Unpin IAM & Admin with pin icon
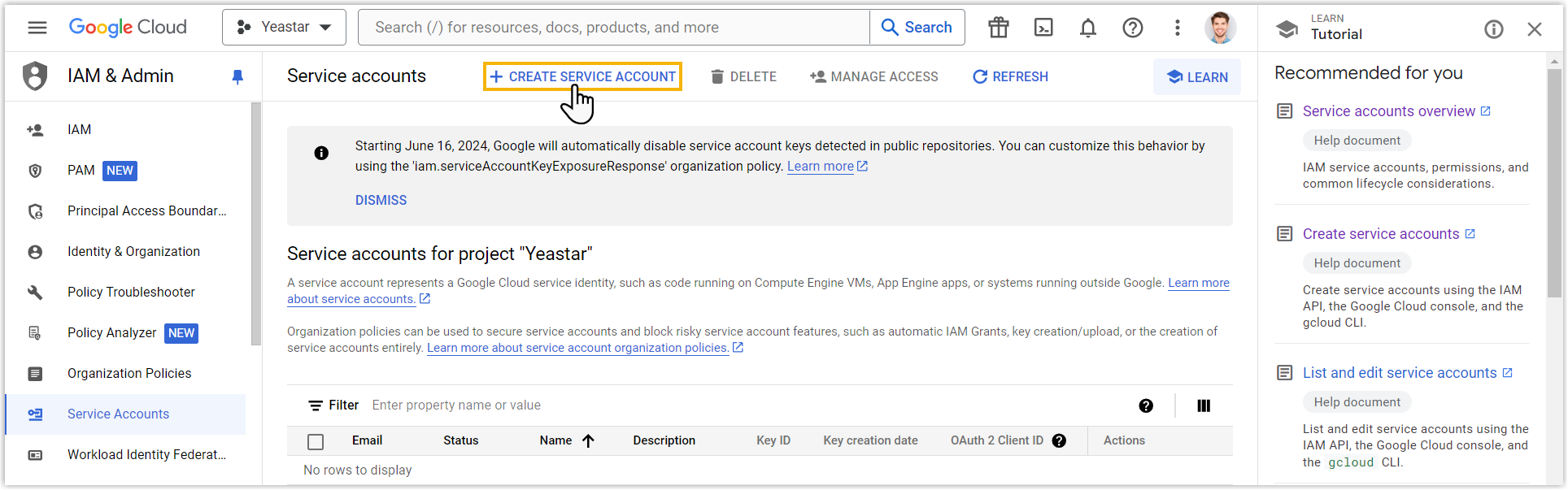 [237, 76]
